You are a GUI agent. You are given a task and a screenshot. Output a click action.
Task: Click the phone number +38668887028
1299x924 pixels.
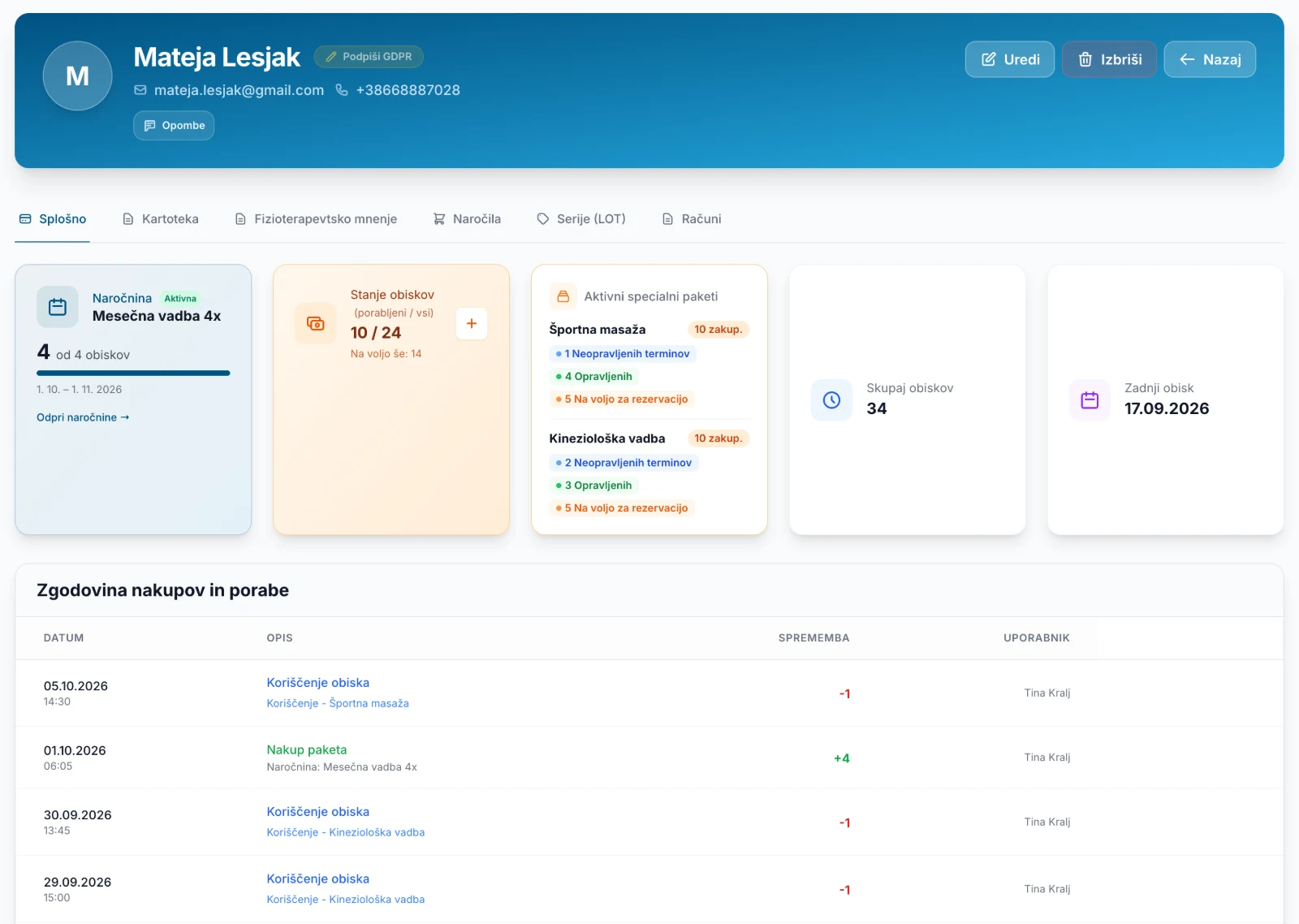coord(408,90)
